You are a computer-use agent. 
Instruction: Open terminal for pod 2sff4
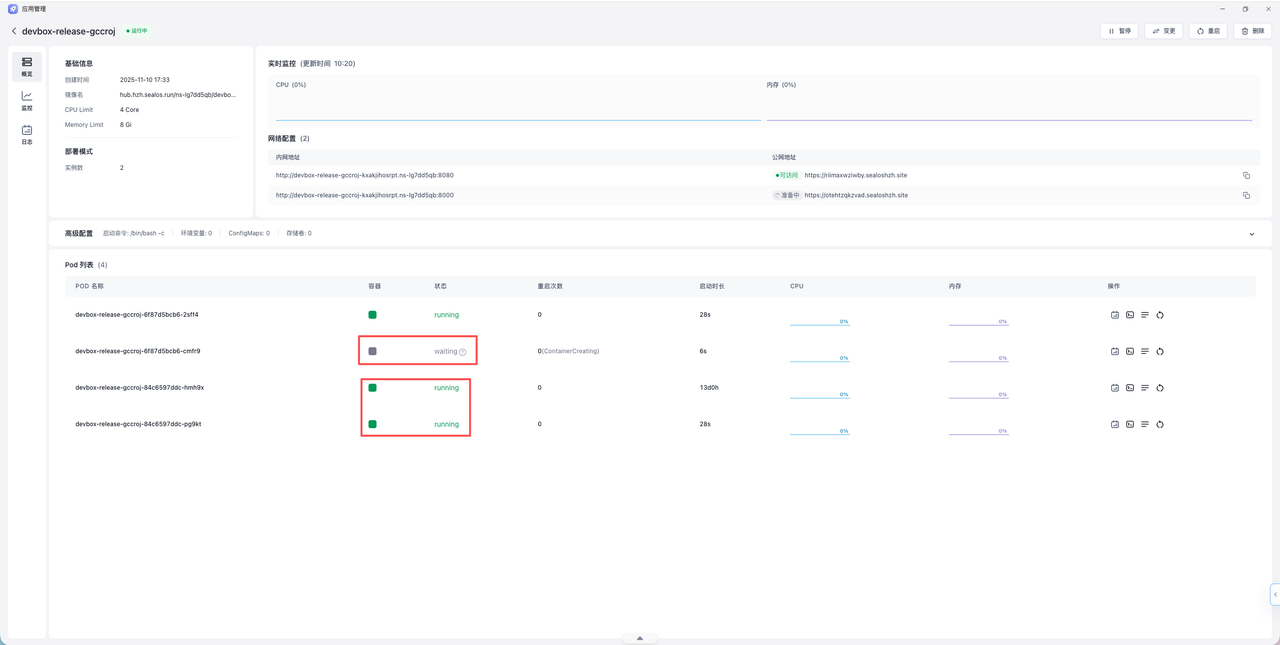[x=1130, y=315]
